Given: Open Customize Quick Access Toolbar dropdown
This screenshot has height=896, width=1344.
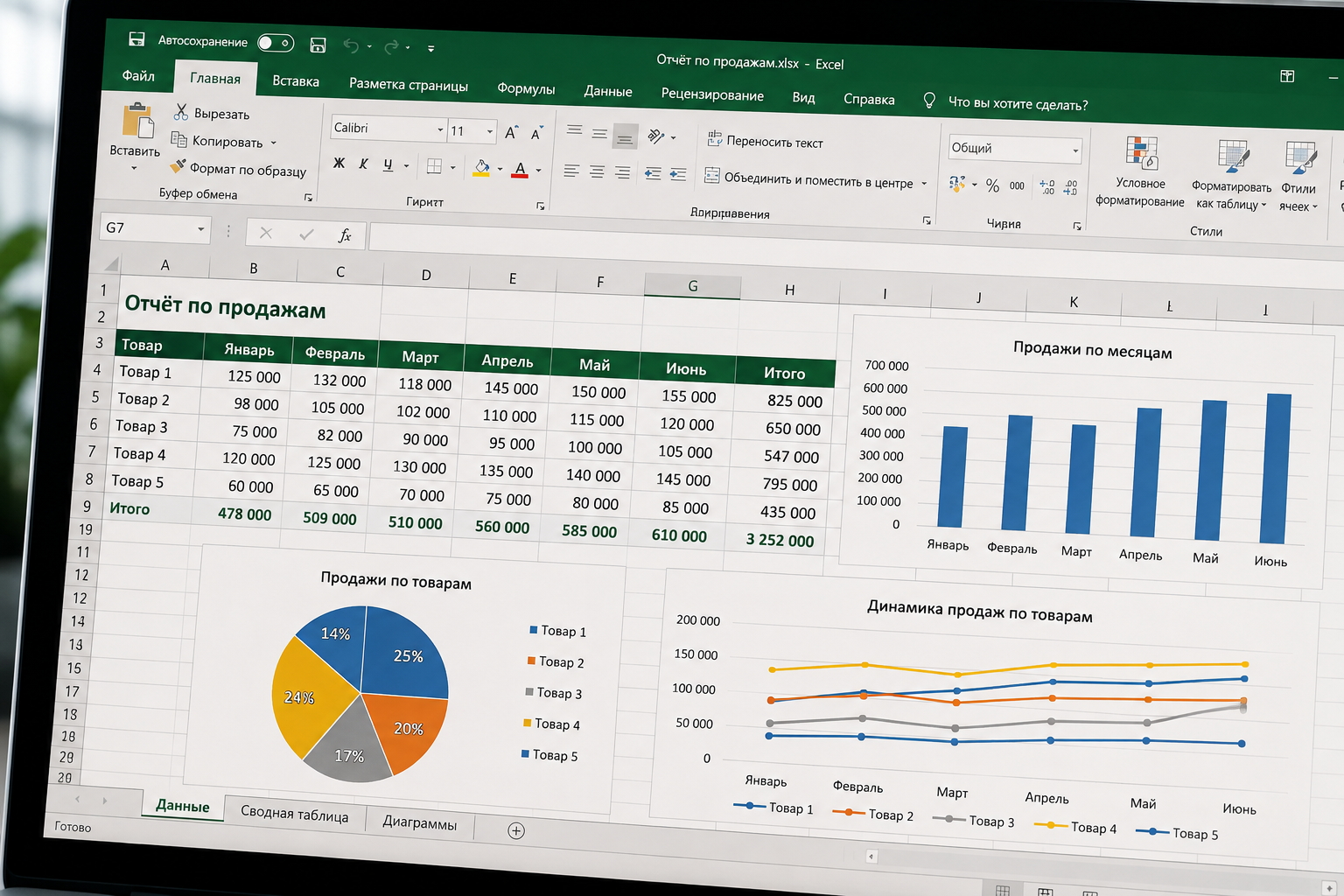Looking at the screenshot, I should click(430, 48).
